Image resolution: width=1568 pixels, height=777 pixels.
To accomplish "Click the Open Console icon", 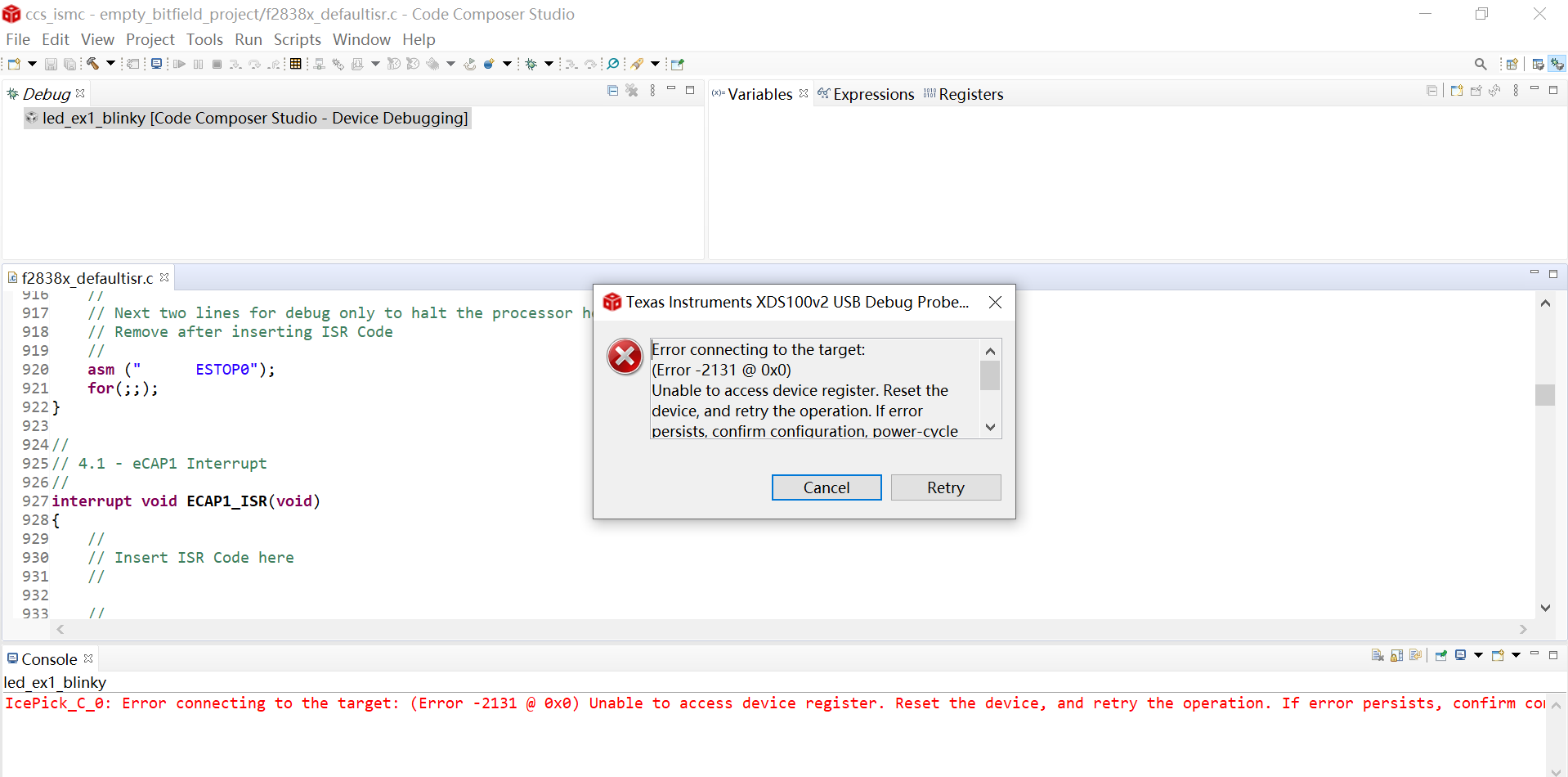I will [x=1498, y=655].
